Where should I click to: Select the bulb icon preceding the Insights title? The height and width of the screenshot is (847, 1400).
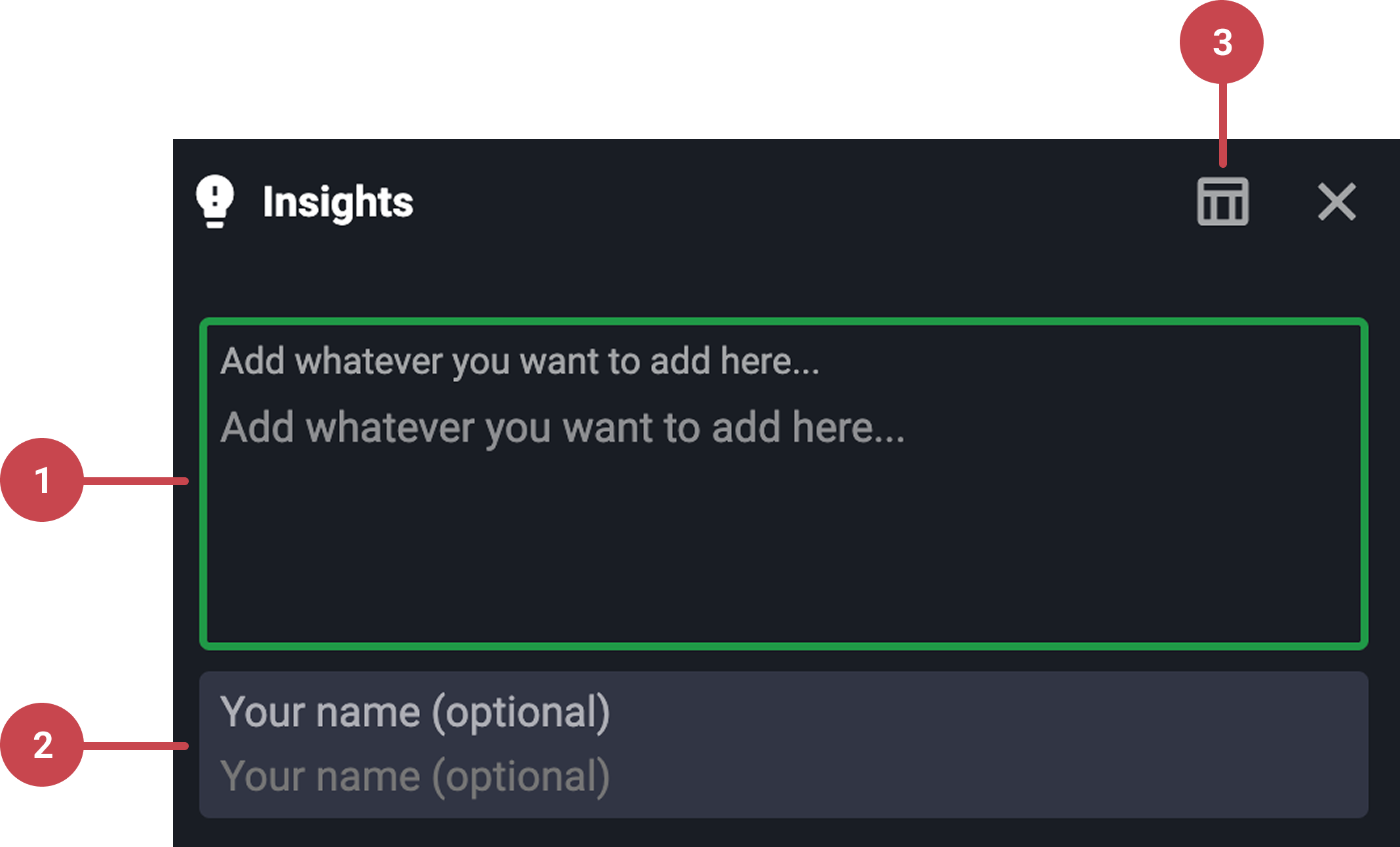coord(216,202)
